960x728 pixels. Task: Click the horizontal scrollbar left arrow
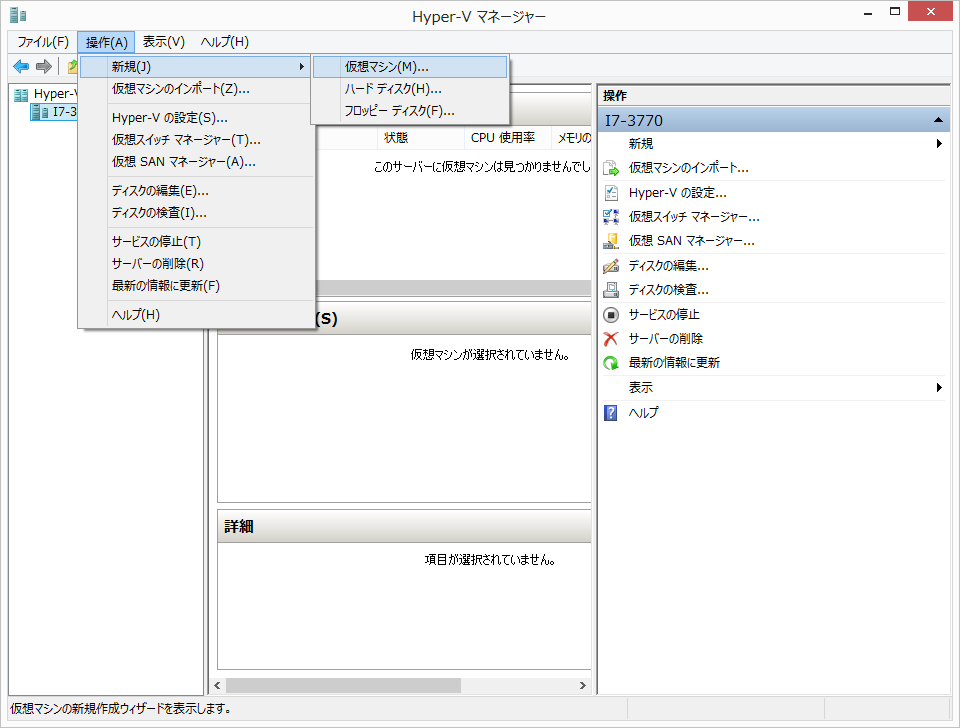click(x=217, y=686)
